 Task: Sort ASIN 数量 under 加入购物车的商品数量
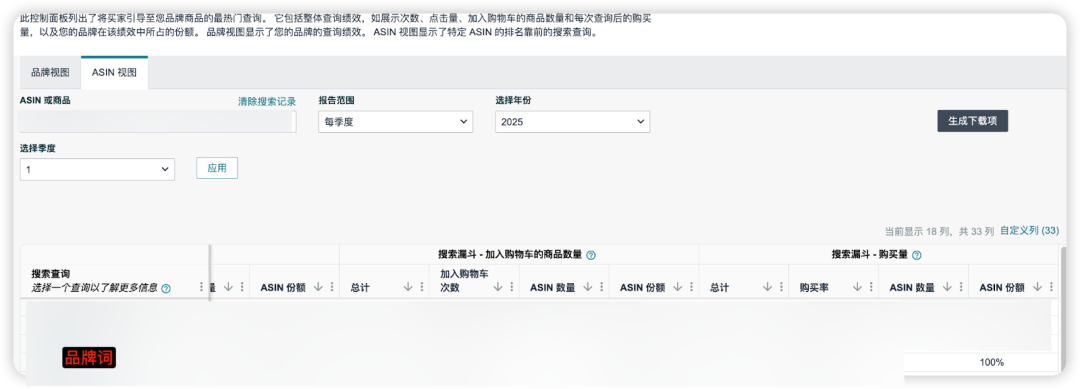pos(588,288)
